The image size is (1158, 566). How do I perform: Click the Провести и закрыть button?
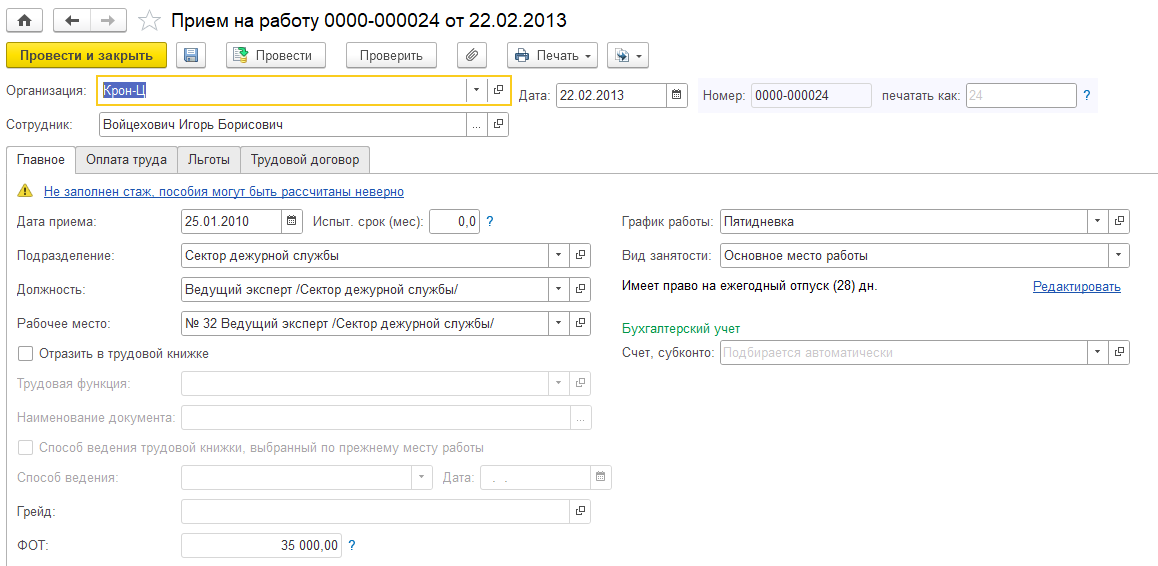click(86, 56)
